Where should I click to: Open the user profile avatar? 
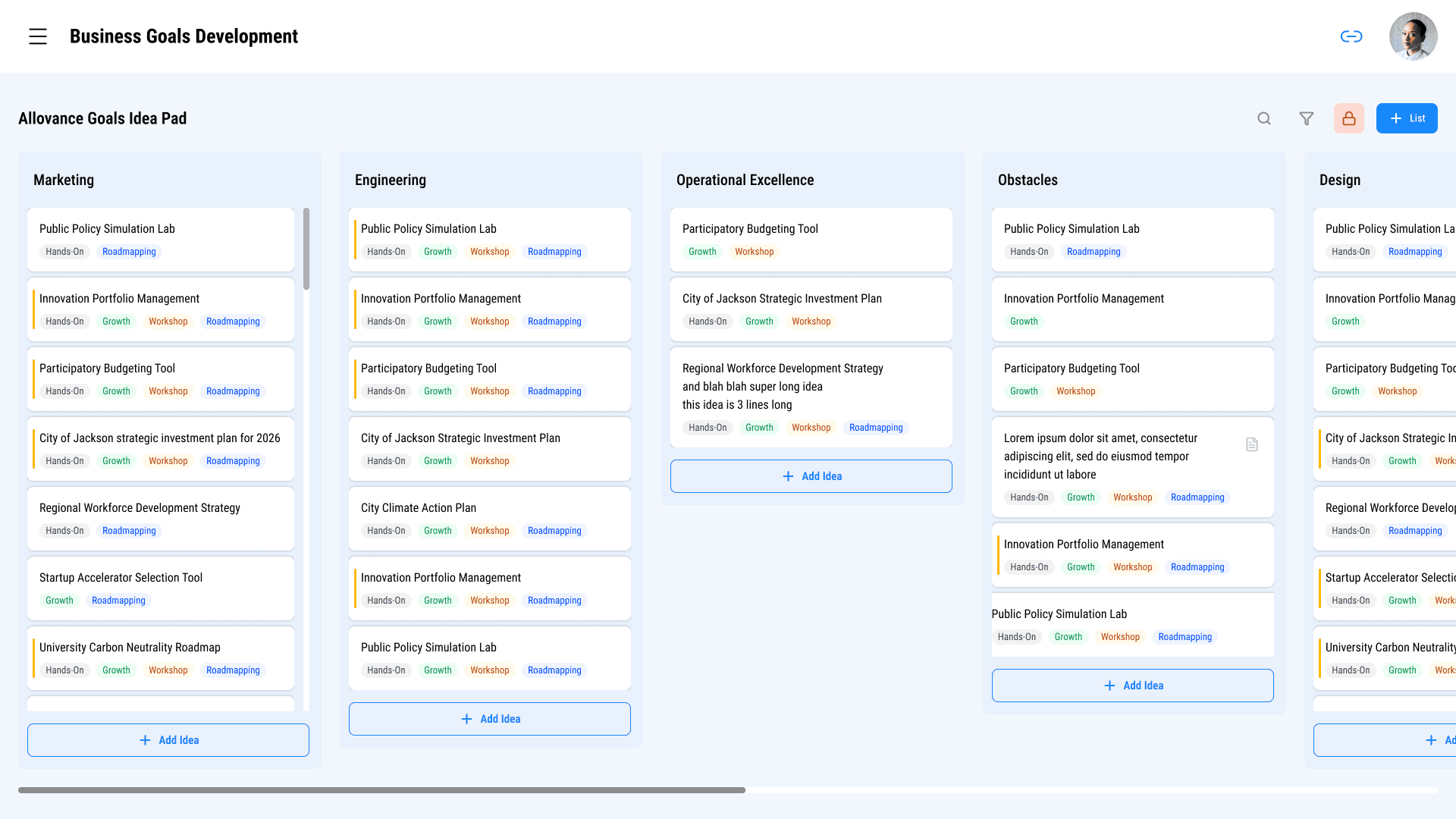click(x=1413, y=36)
